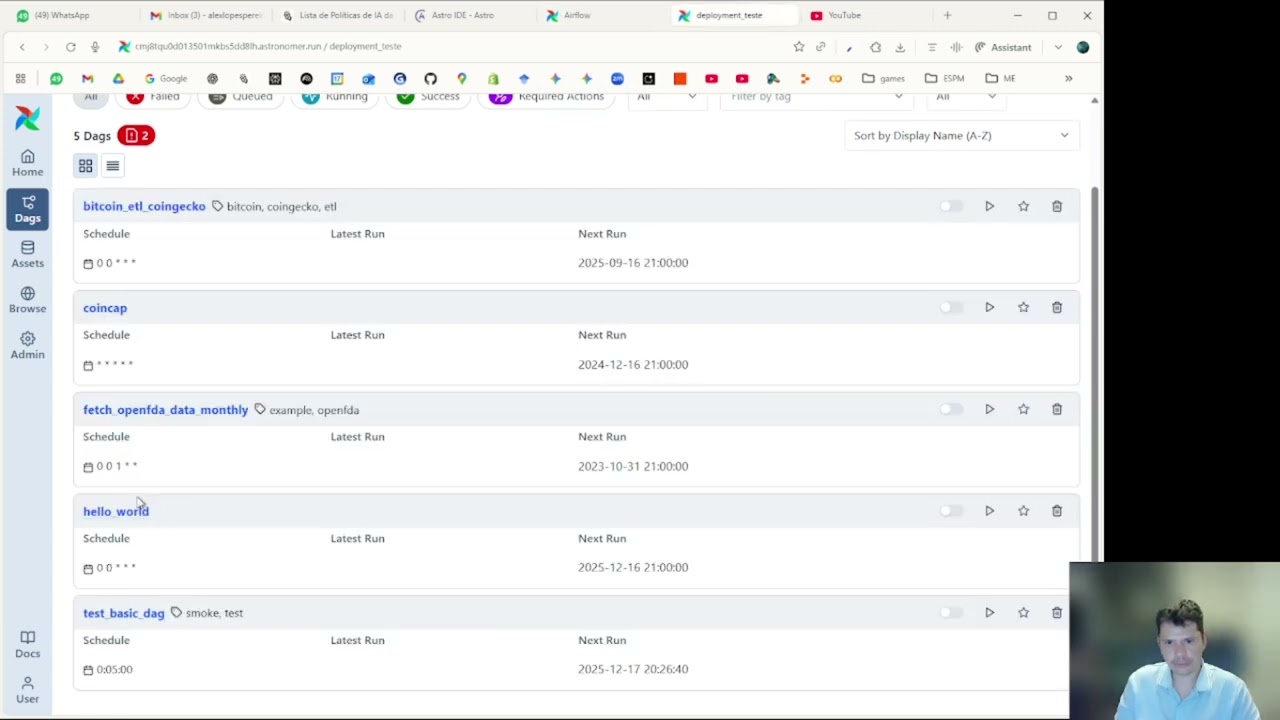The image size is (1280, 720).
Task: Click the red import errors badge
Action: pyautogui.click(x=136, y=135)
